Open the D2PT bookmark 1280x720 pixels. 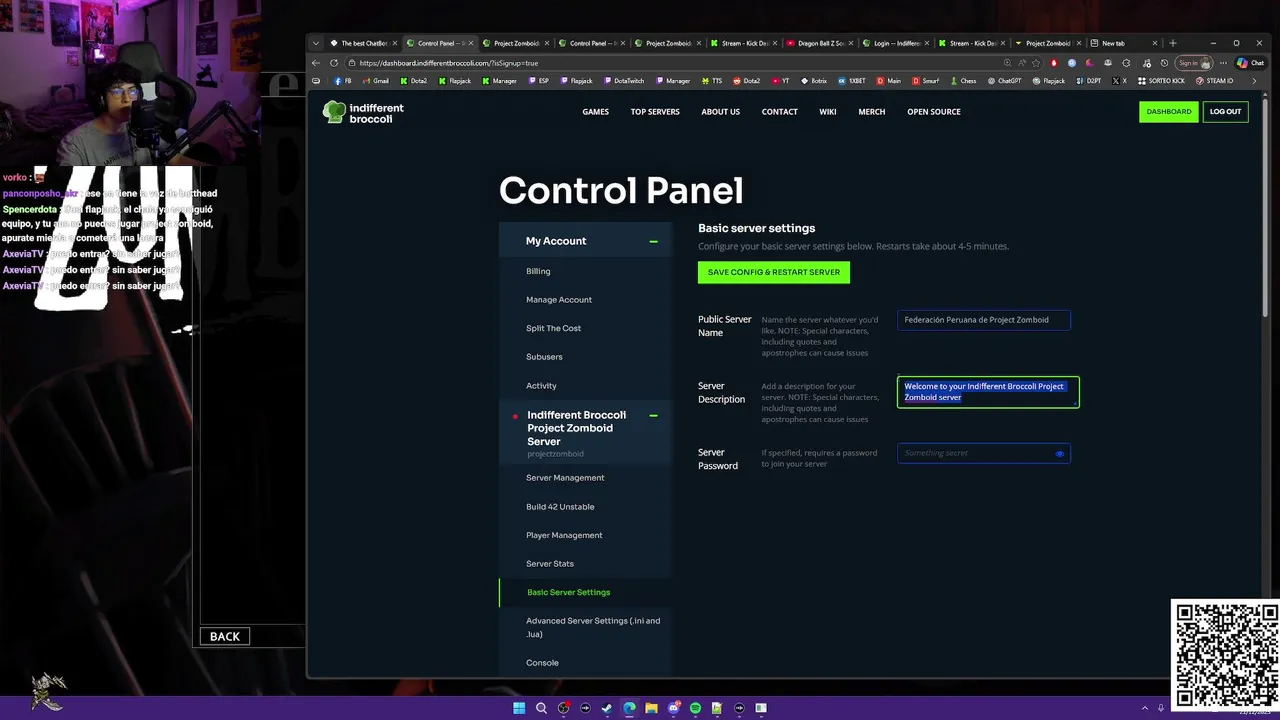1088,81
